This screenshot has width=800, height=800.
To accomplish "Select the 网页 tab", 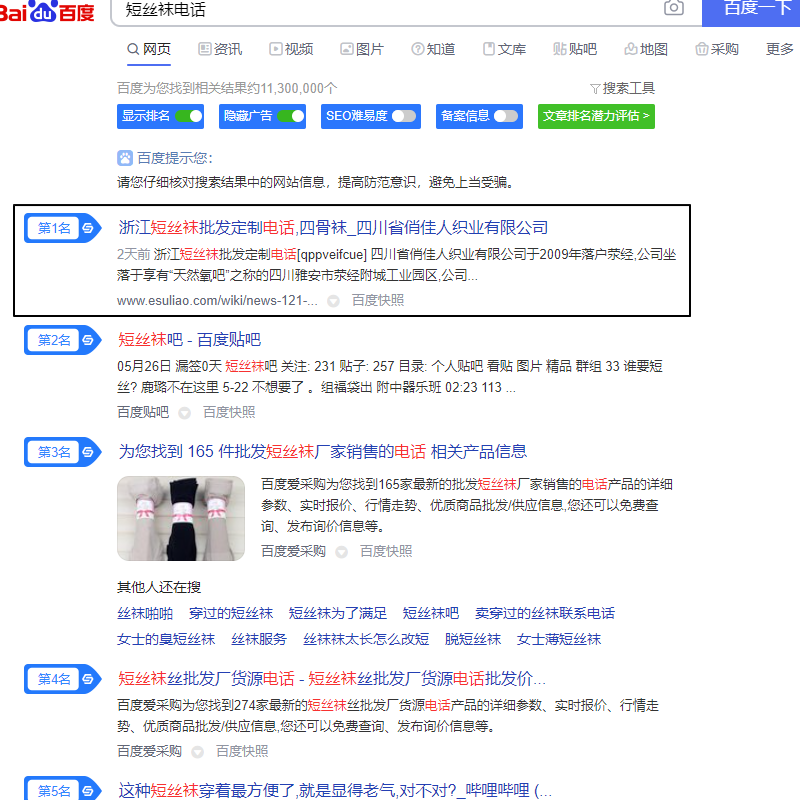I will [148, 49].
